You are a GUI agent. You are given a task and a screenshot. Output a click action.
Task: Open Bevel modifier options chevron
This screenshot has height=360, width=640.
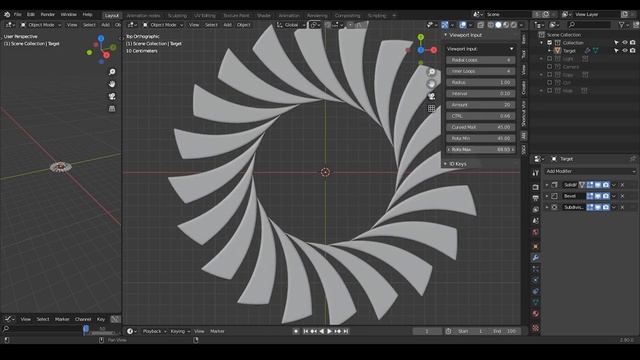(x=614, y=196)
